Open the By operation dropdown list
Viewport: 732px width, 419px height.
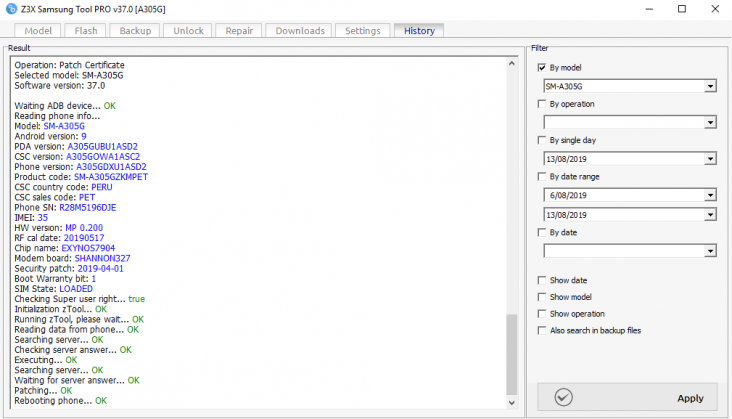(710, 122)
